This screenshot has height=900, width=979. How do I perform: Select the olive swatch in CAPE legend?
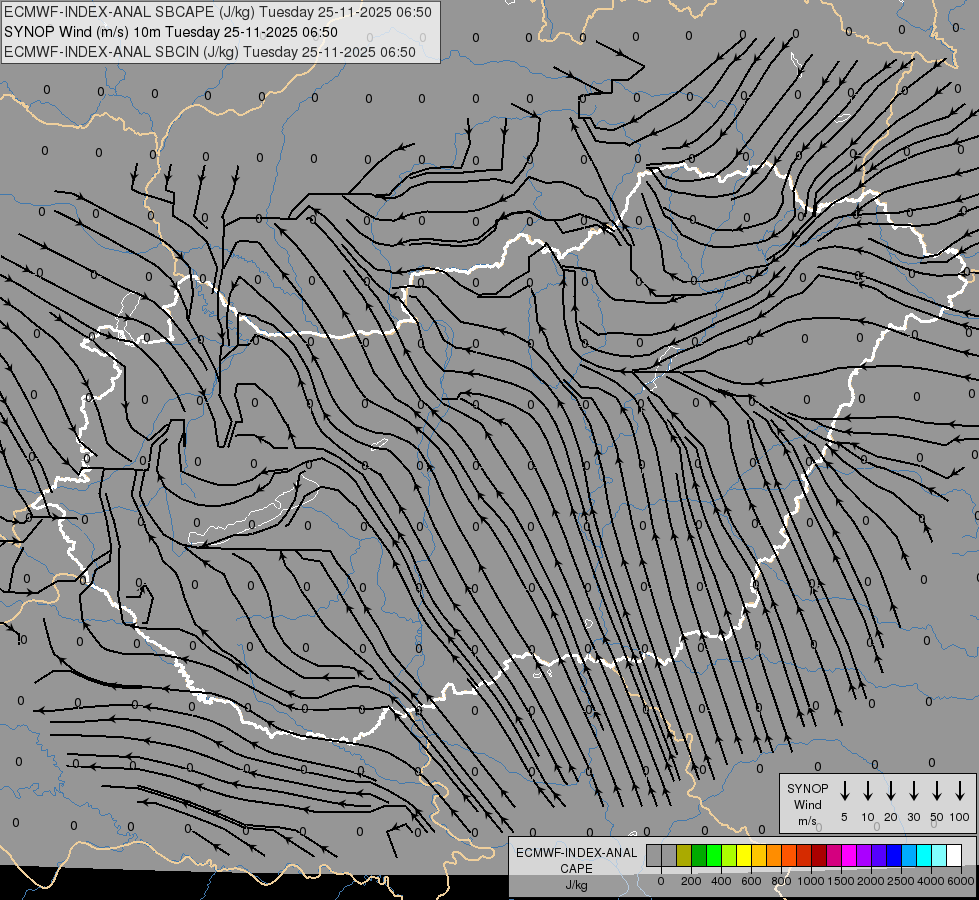pos(684,855)
